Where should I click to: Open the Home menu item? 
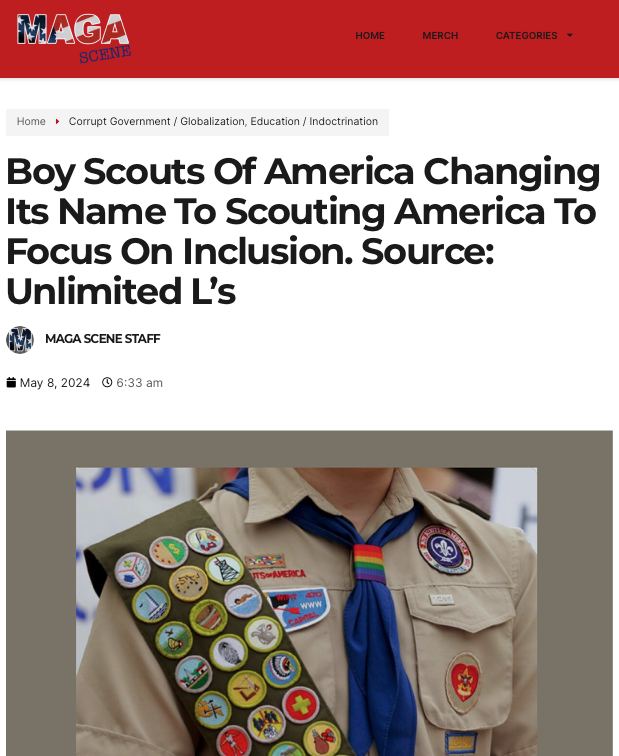(x=370, y=36)
